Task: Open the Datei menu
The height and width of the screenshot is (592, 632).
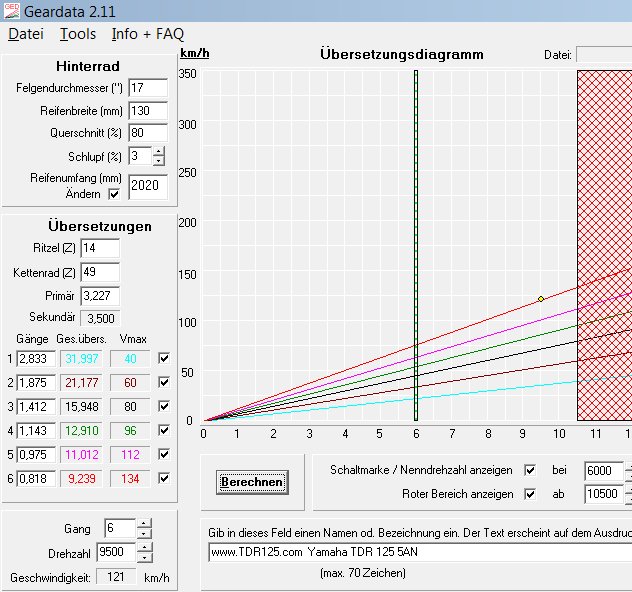Action: [26, 34]
